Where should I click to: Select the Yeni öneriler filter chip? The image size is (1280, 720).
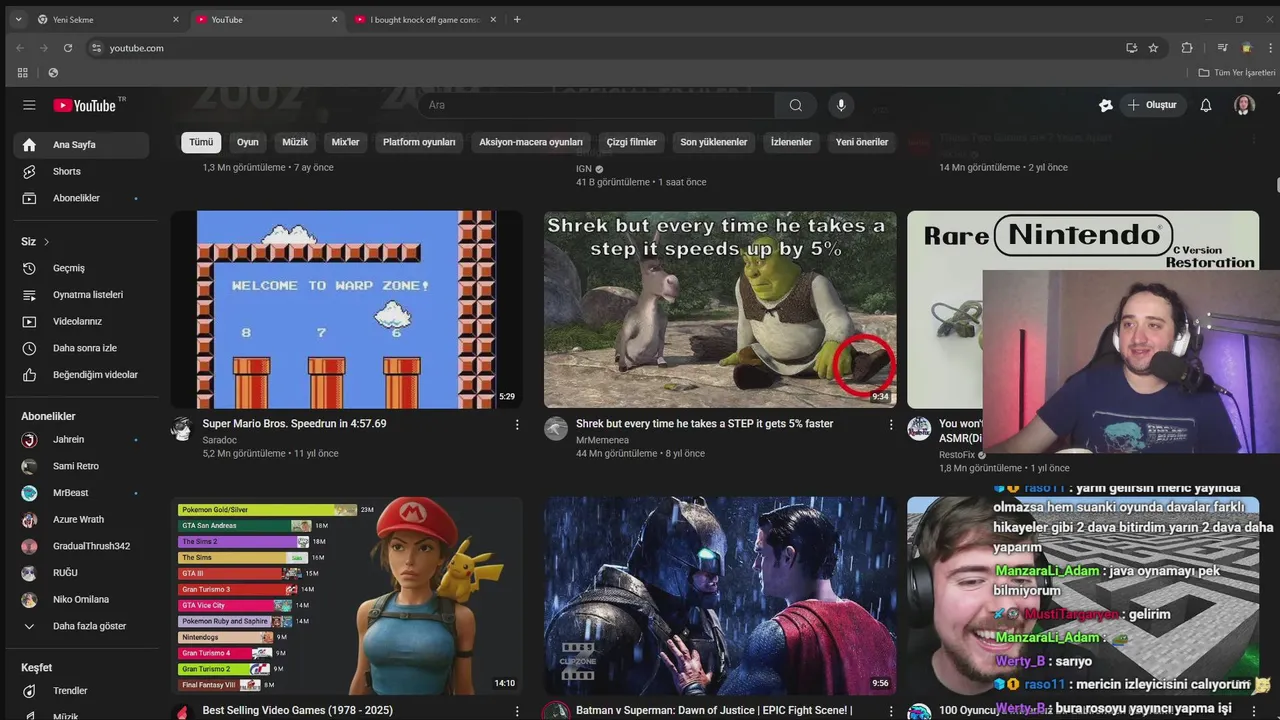coord(862,142)
